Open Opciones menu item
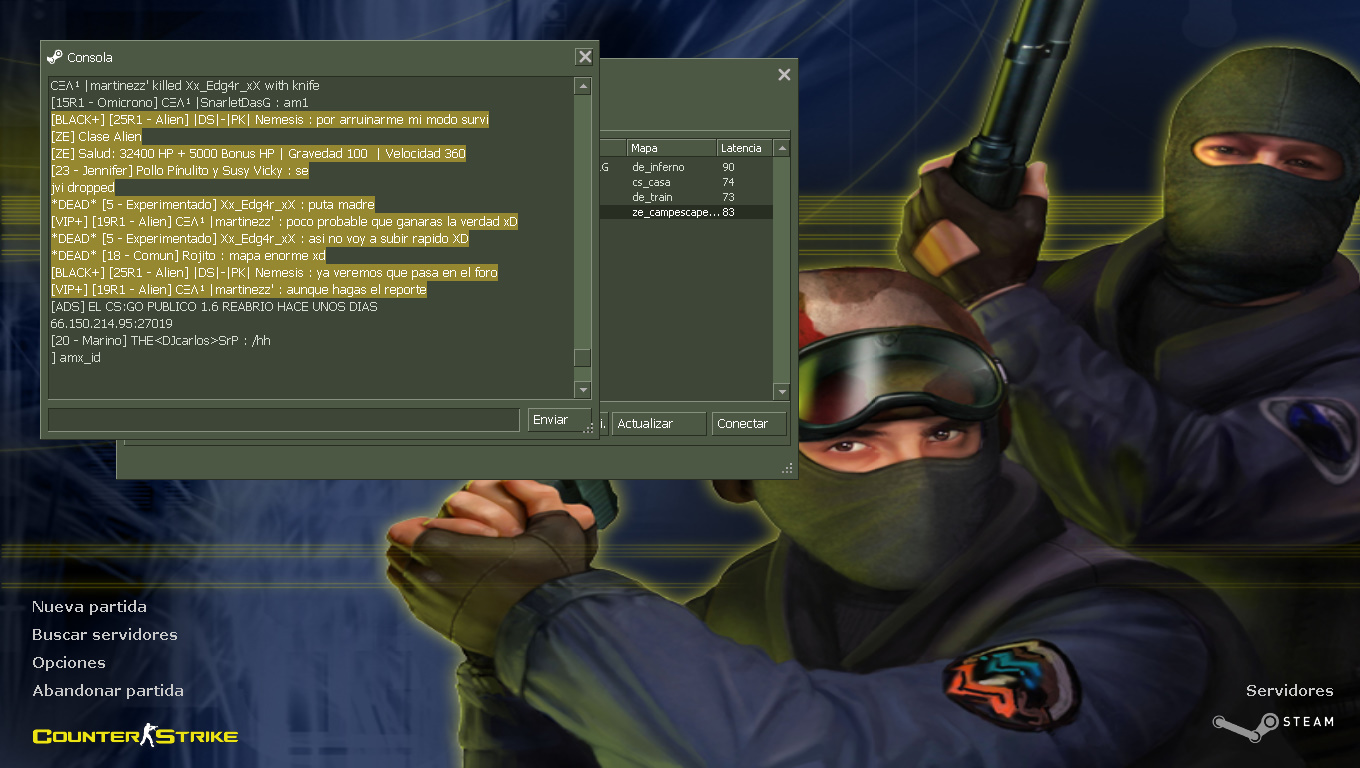 (69, 663)
